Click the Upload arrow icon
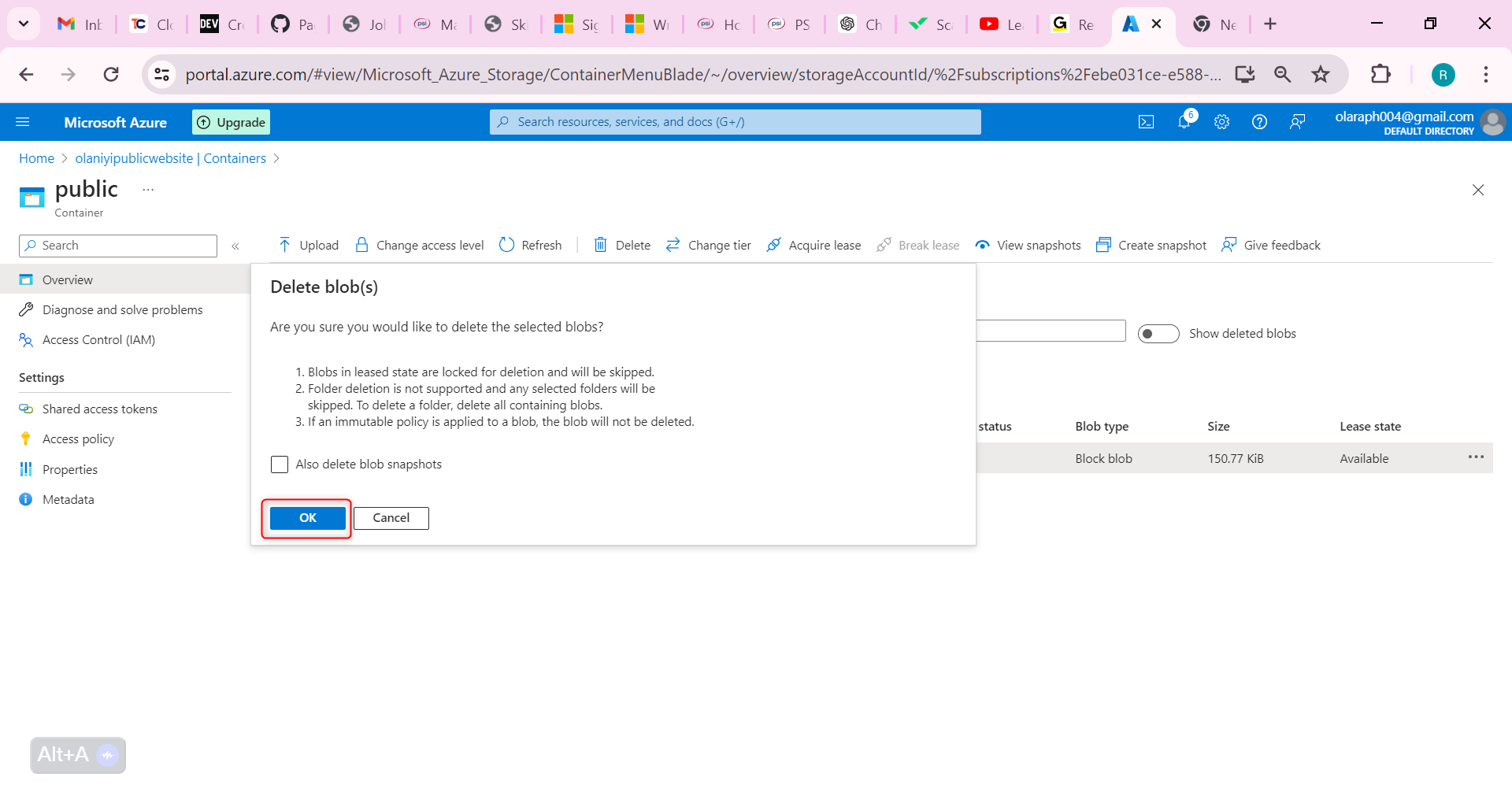The image size is (1512, 803). pyautogui.click(x=284, y=245)
